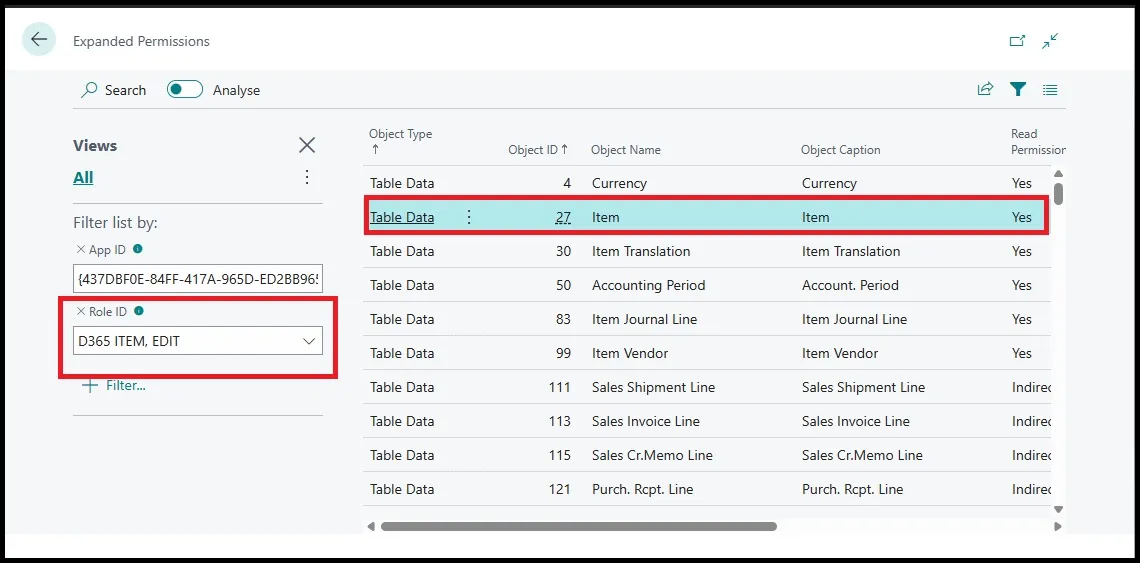Image resolution: width=1140 pixels, height=563 pixels.
Task: Click Object ID 83 cell
Action: click(x=563, y=319)
